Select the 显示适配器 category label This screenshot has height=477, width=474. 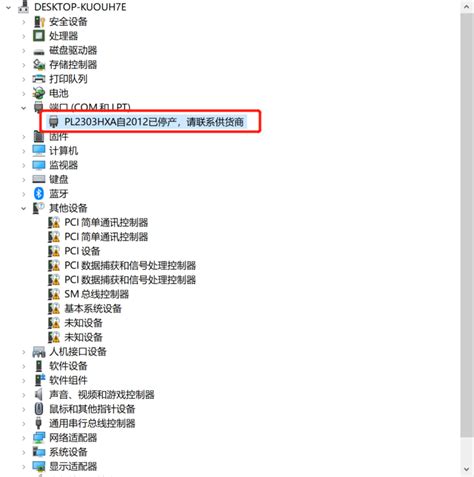point(73,466)
